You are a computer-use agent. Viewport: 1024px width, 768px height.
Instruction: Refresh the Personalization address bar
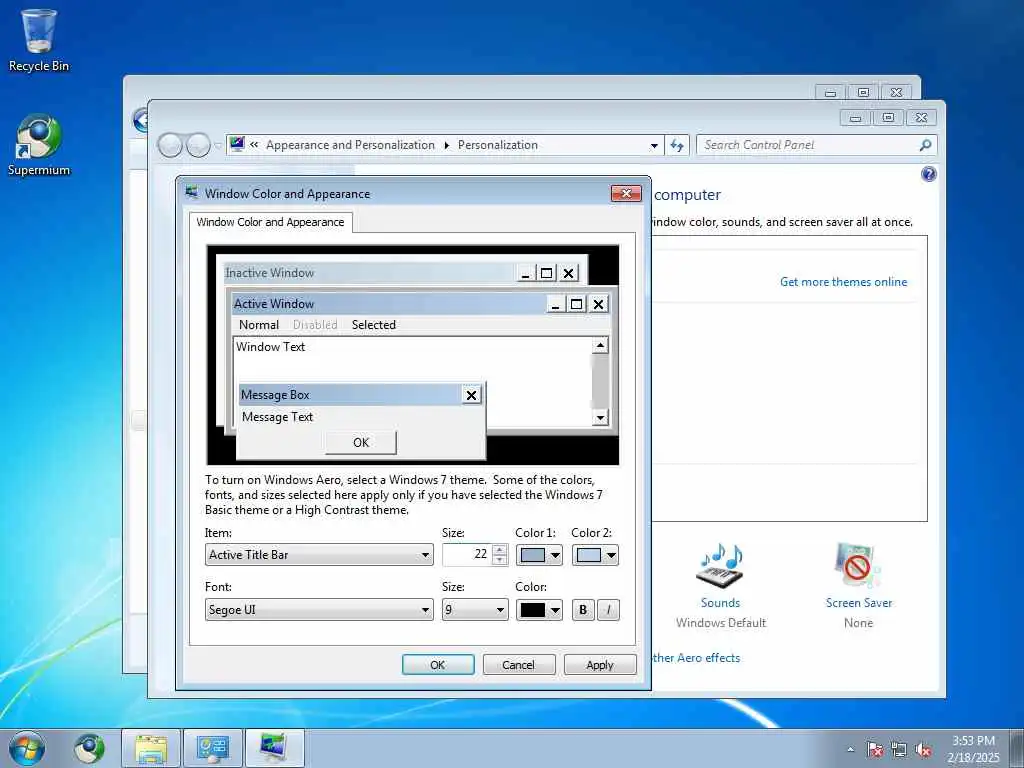(677, 145)
